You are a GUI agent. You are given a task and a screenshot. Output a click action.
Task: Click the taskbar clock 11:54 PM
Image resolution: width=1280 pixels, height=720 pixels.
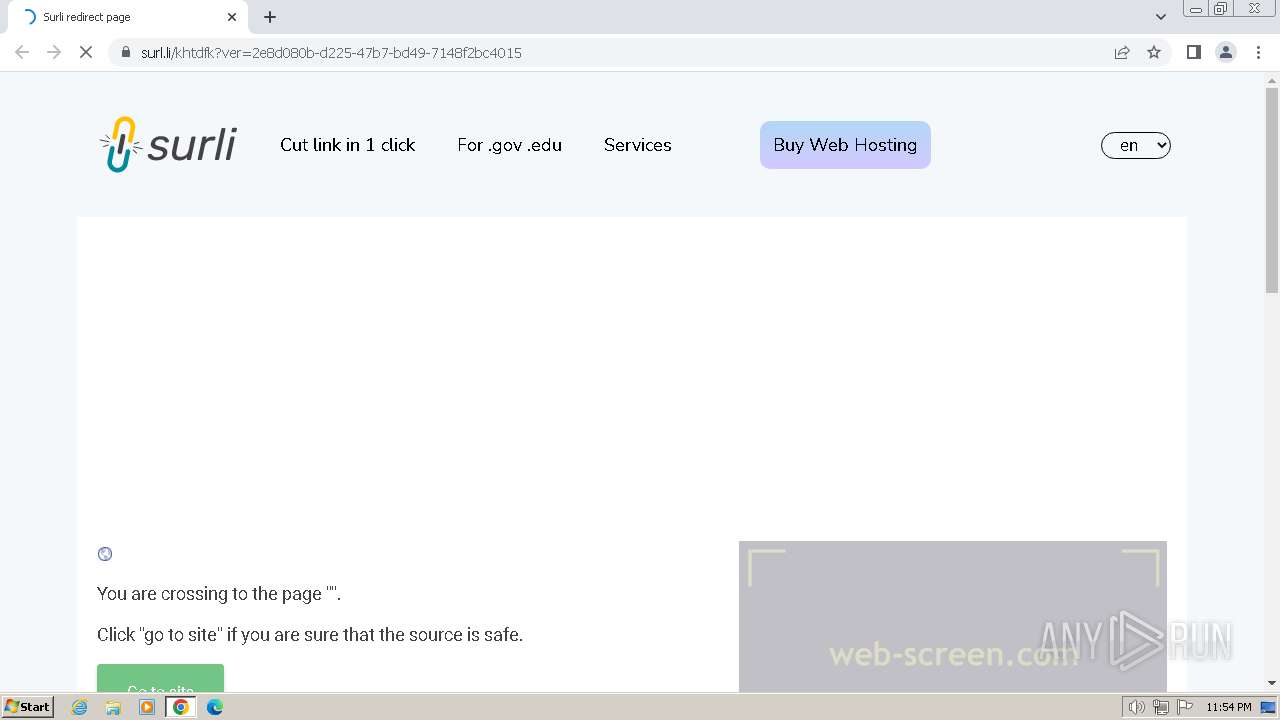1228,707
